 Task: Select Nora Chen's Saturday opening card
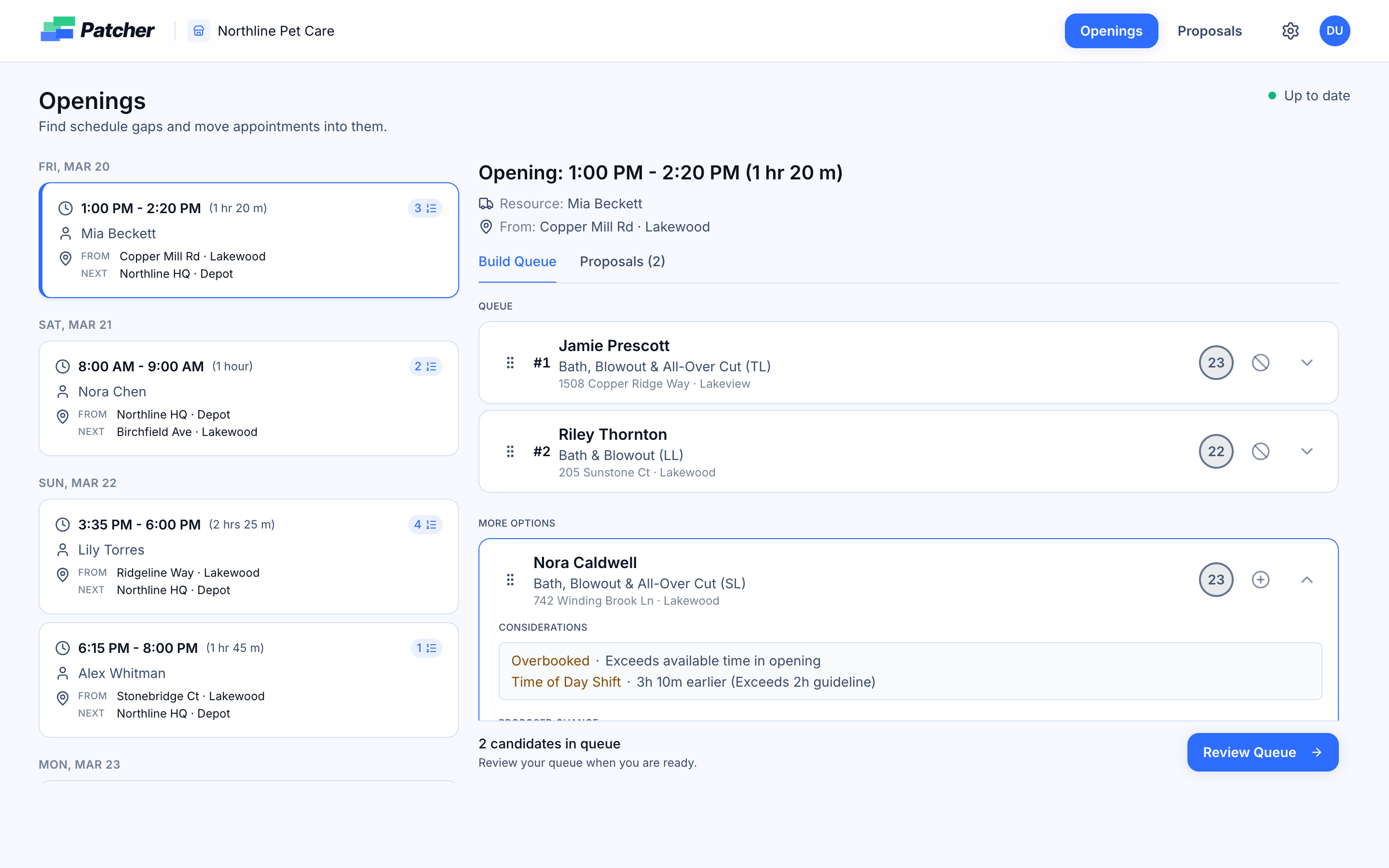click(248, 398)
